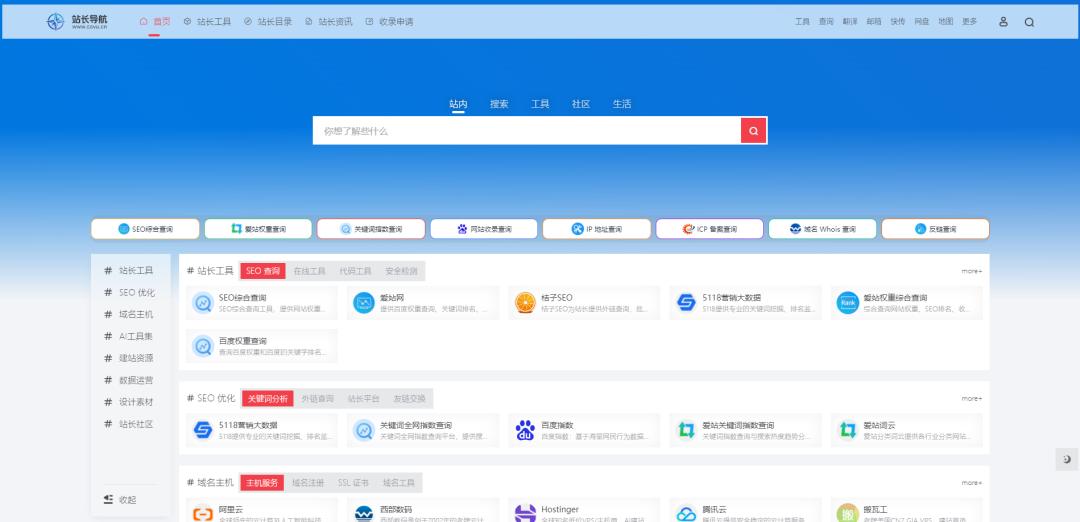The width and height of the screenshot is (1080, 522).
Task: Switch to 外链查询 tab in SEO 优化
Action: (318, 398)
